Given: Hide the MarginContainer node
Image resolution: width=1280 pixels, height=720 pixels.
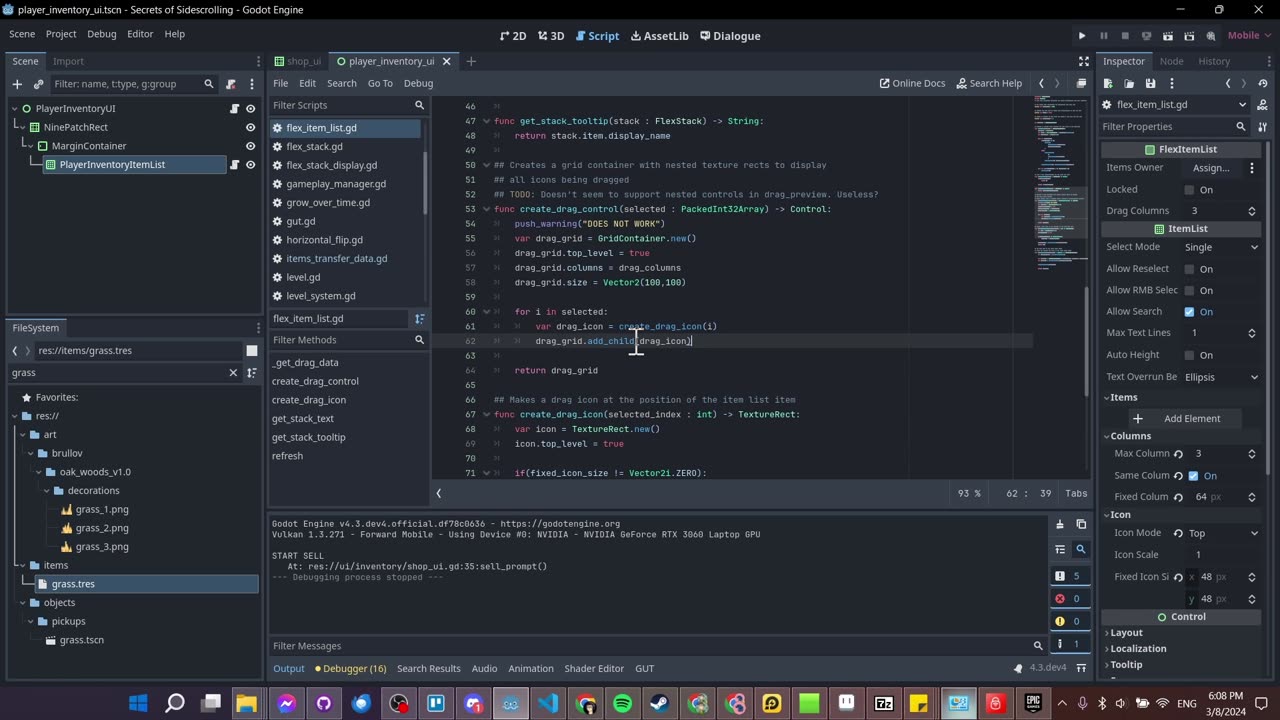Looking at the screenshot, I should (251, 146).
